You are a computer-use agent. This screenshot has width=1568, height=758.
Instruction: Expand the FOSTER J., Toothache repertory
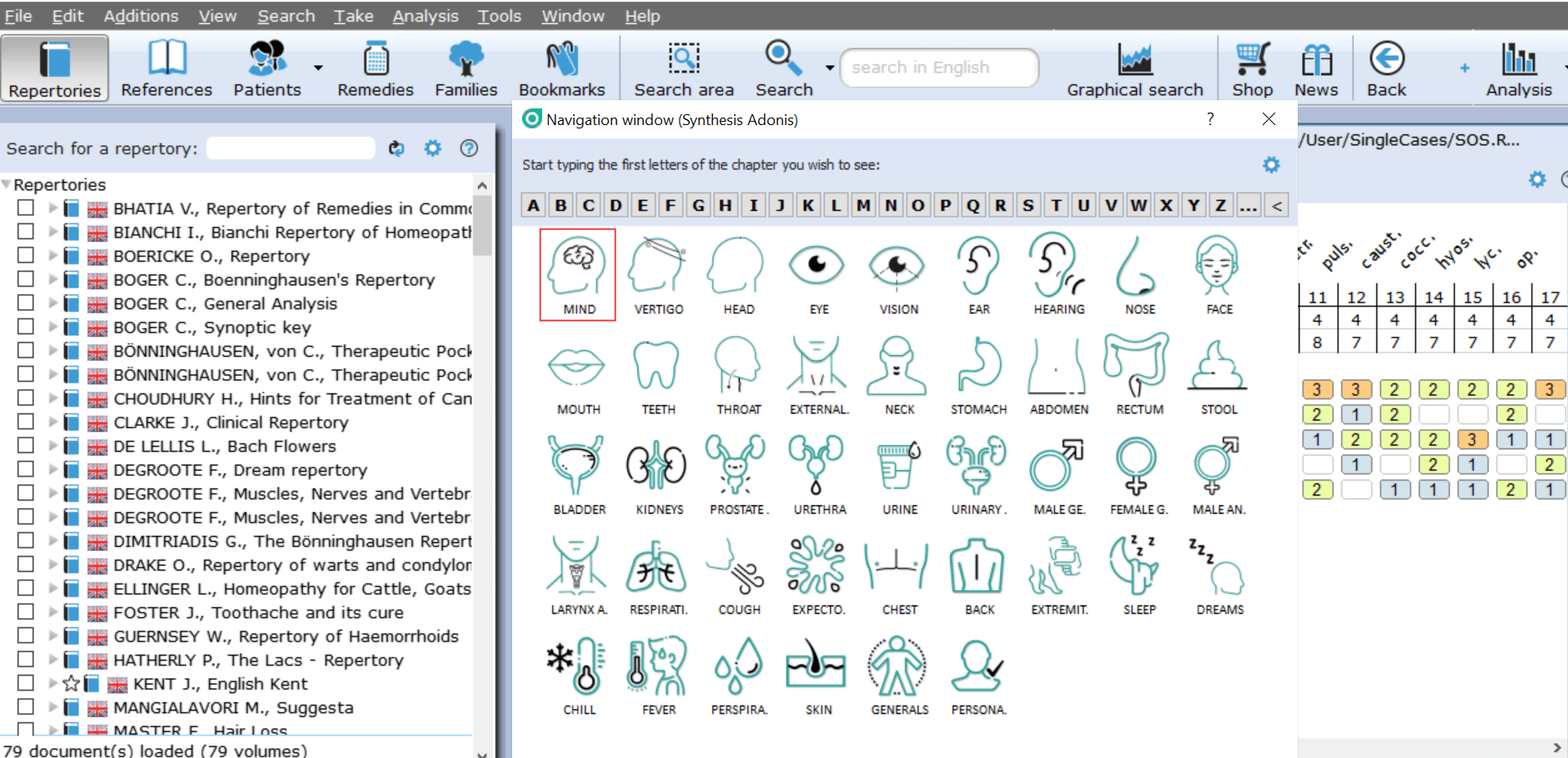[53, 613]
